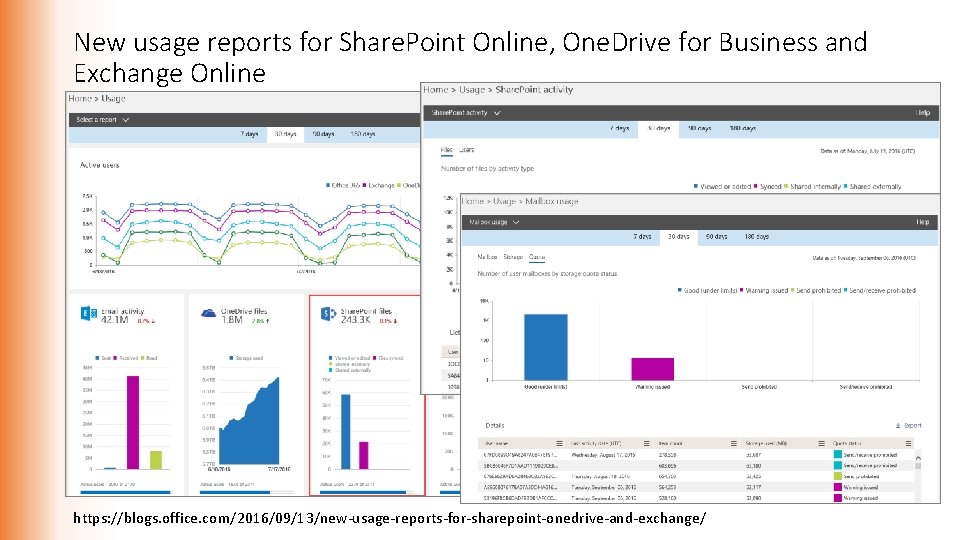
Task: Click the Email activity active users progress bar
Action: 126,492
